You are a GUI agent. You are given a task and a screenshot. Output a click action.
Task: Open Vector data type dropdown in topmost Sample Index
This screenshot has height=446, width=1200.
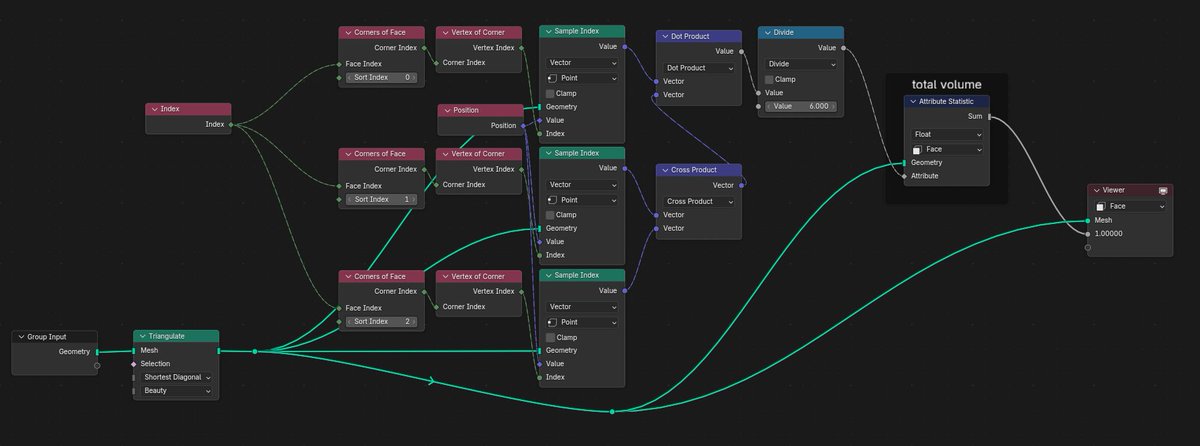[582, 62]
